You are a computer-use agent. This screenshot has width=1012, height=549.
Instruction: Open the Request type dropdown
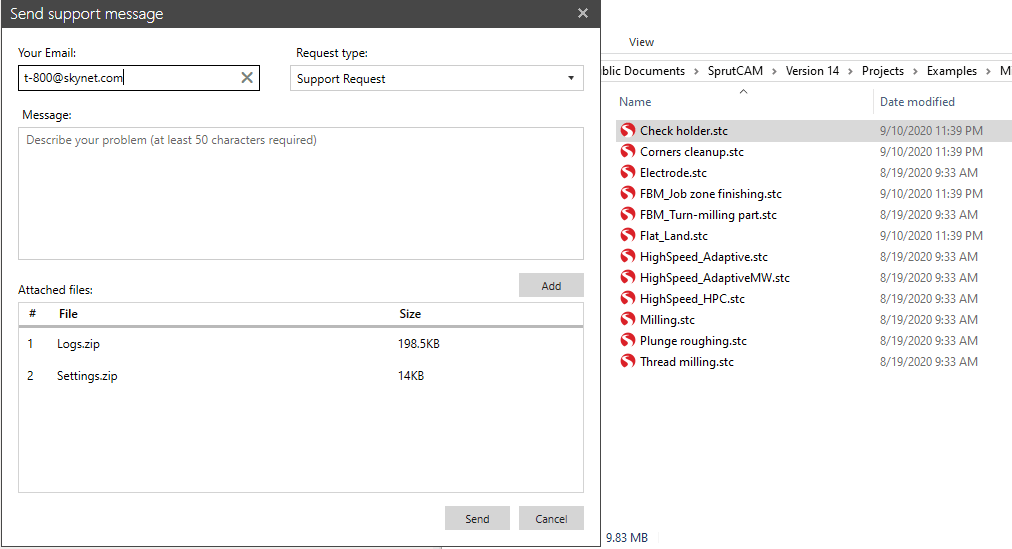(x=437, y=78)
